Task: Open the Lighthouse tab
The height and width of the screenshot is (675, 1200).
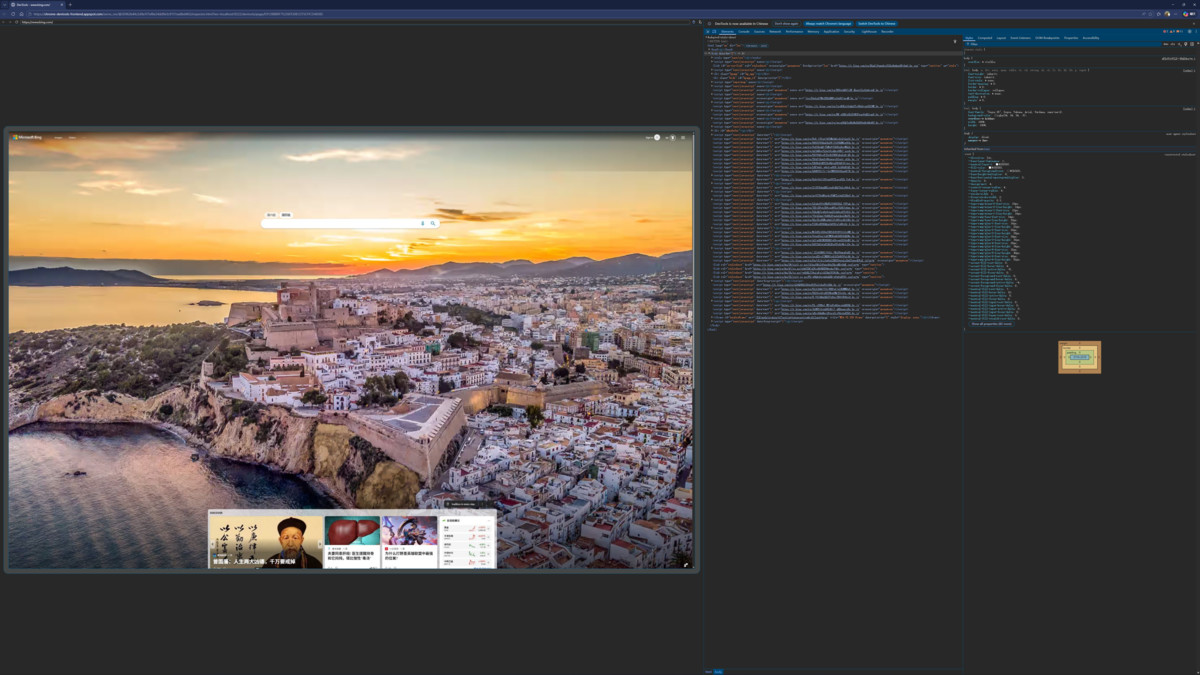Action: tap(869, 31)
